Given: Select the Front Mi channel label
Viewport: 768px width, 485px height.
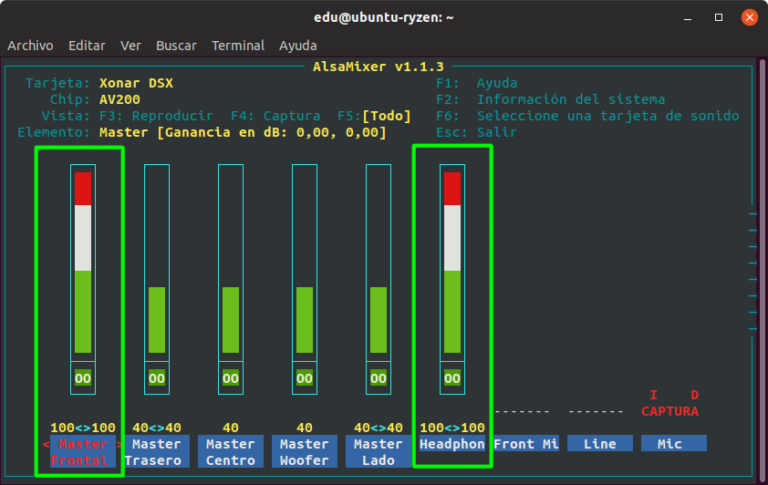Looking at the screenshot, I should (x=526, y=444).
